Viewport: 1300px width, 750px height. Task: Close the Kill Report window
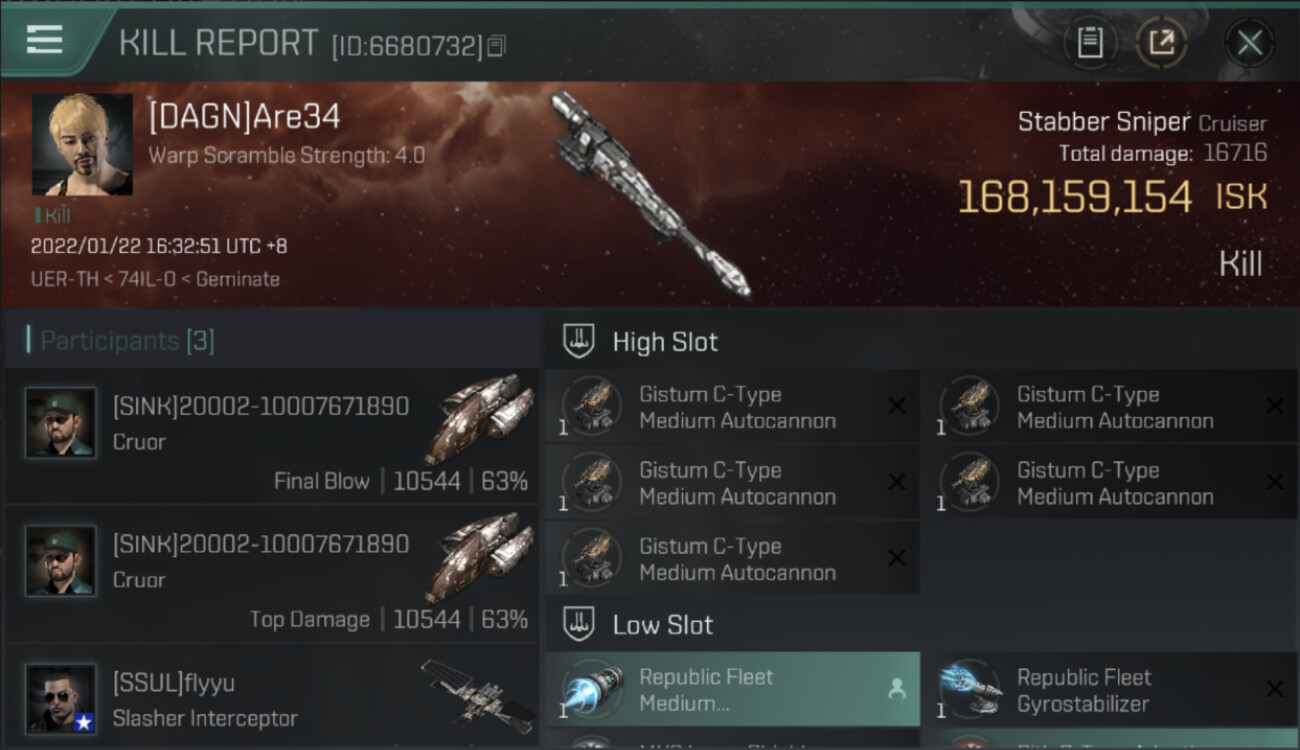coord(1249,43)
